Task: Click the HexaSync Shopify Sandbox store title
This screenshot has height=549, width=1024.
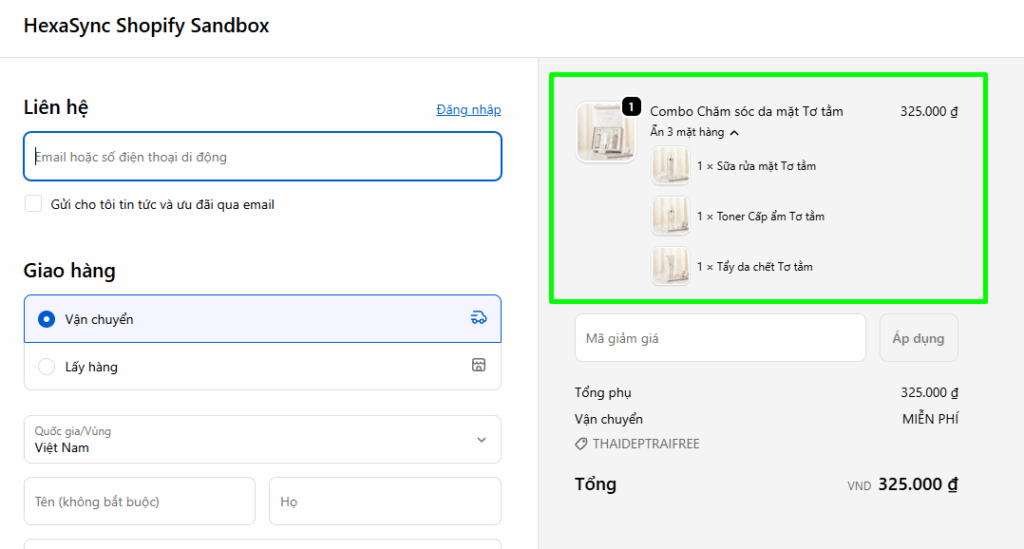Action: pos(146,26)
